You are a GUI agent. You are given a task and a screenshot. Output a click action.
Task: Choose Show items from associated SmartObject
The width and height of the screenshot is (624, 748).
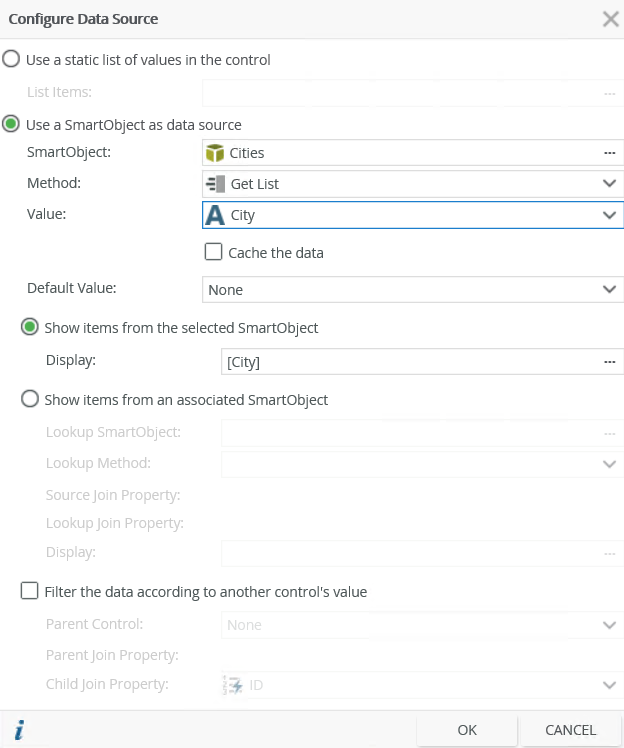[x=30, y=400]
